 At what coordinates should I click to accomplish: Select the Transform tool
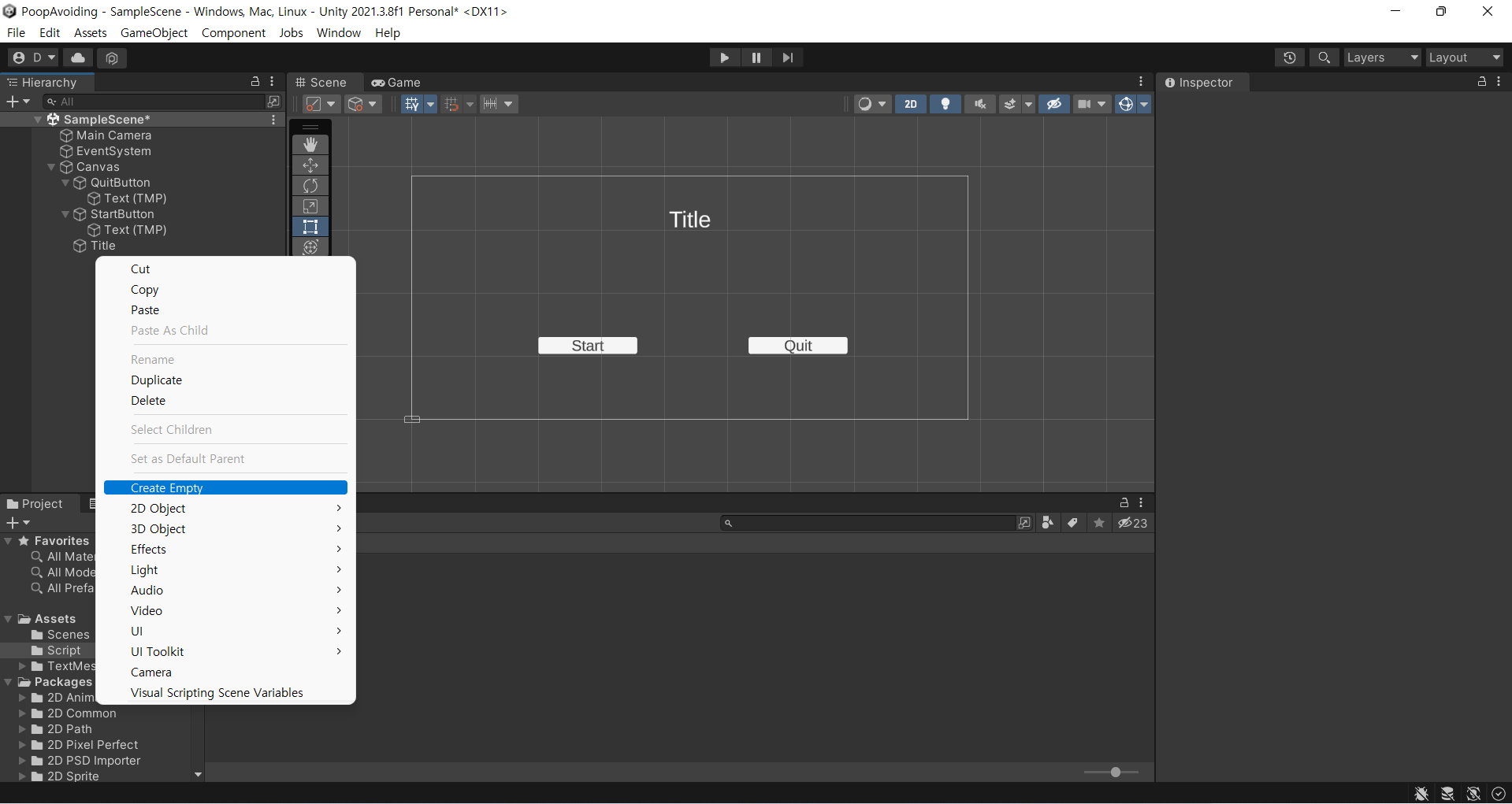(310, 246)
